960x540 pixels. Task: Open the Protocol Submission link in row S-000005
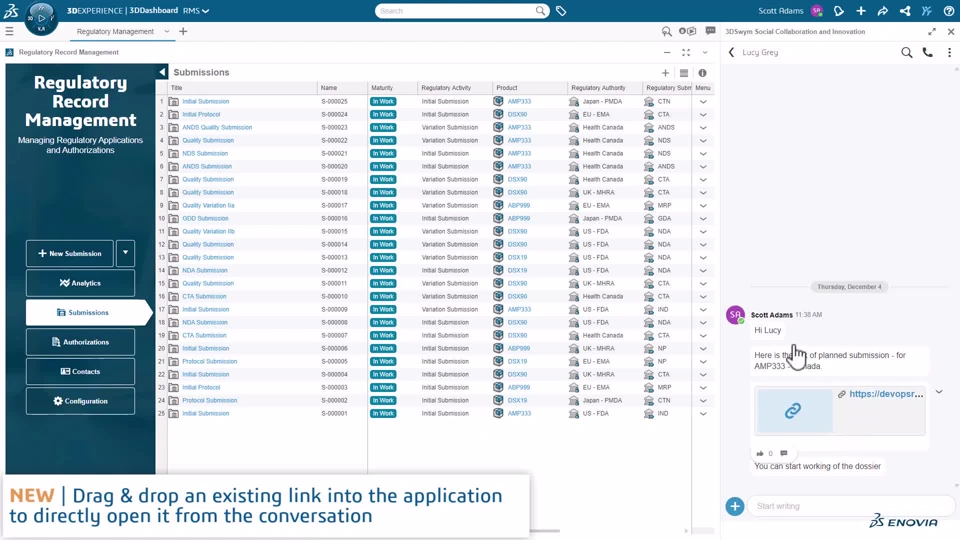[209, 361]
